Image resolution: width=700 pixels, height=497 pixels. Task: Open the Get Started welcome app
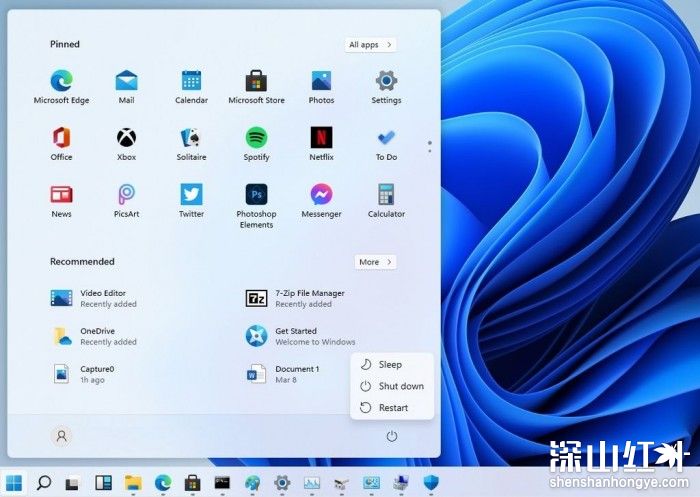300,336
